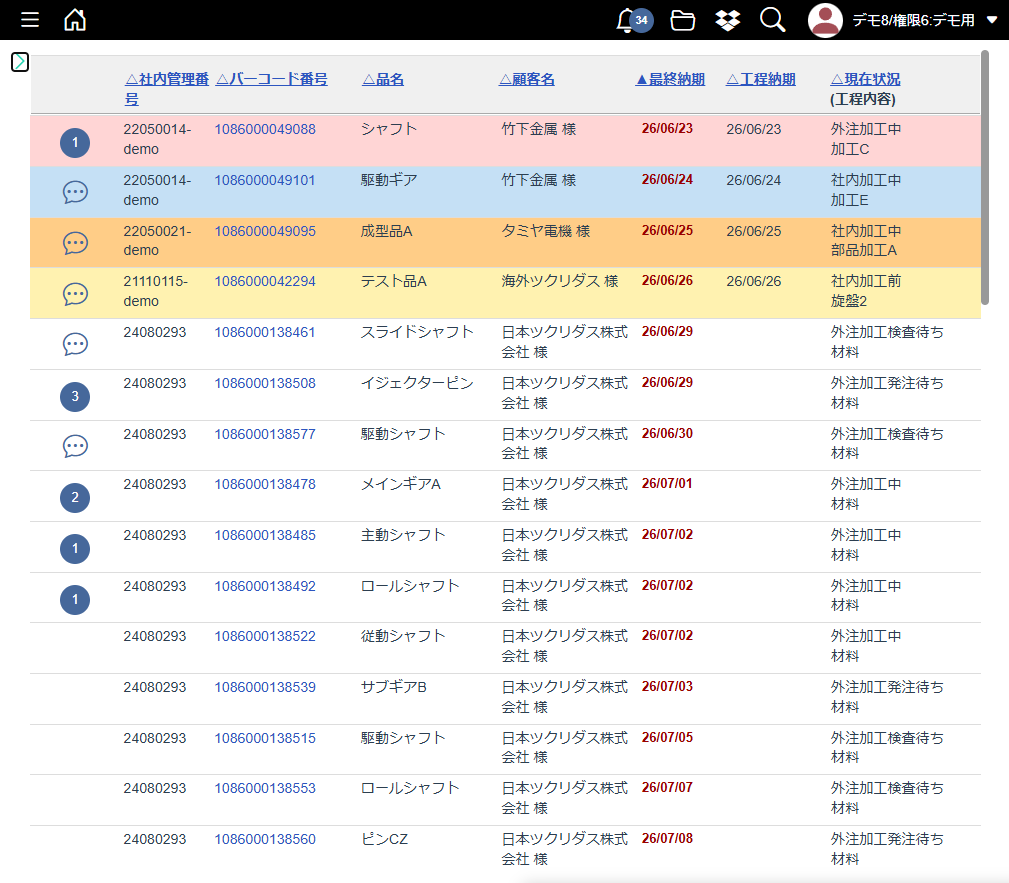Open comment badge for barcode 1086000138492 row
Image resolution: width=1009 pixels, height=883 pixels.
tap(75, 599)
